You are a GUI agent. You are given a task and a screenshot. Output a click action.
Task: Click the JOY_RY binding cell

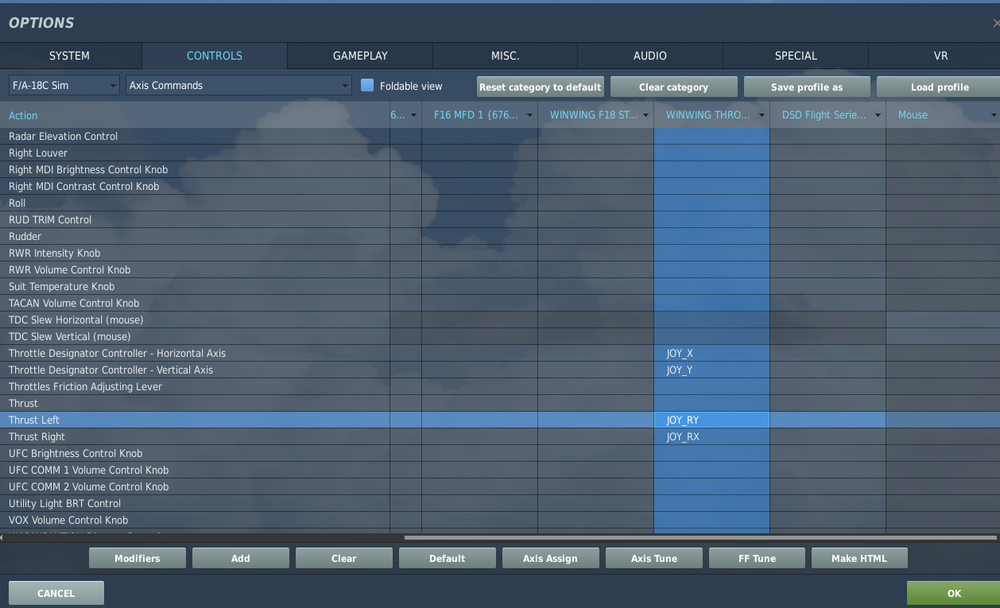pos(712,420)
